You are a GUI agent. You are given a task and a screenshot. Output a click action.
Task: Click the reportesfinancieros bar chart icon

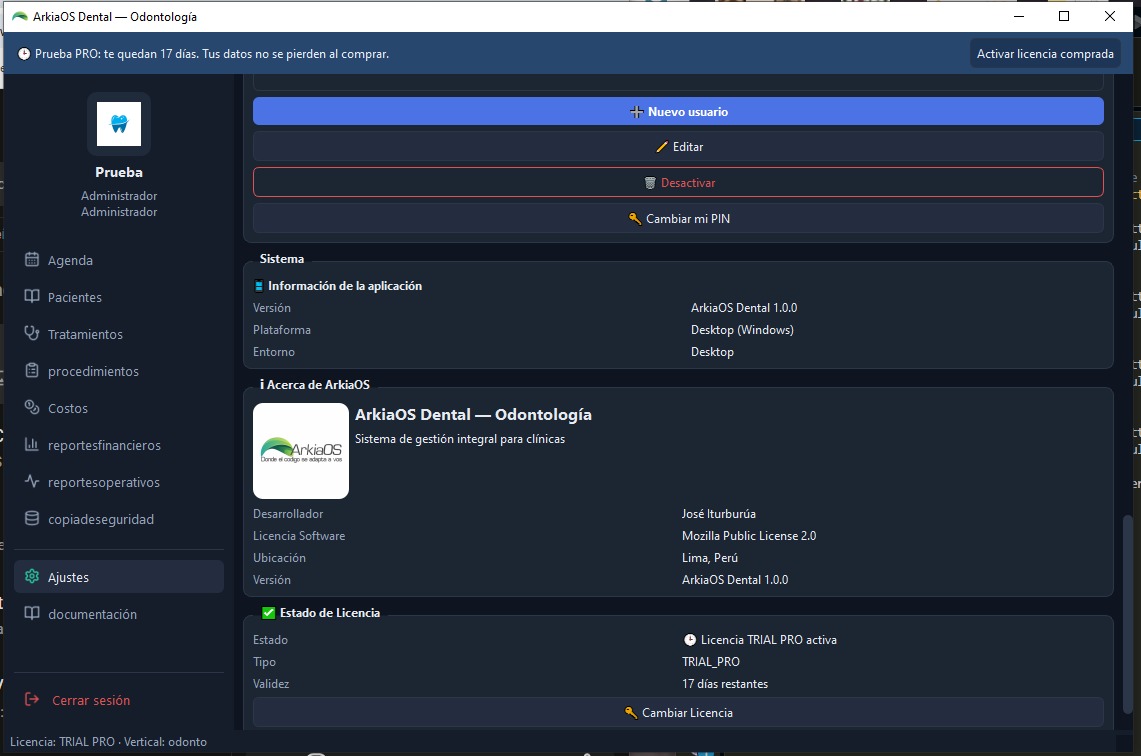click(x=32, y=445)
